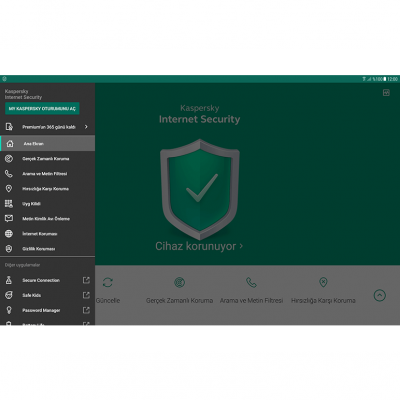
Task: Open Gerçek Zamanlı Koruma from the sidebar
Action: (x=47, y=159)
